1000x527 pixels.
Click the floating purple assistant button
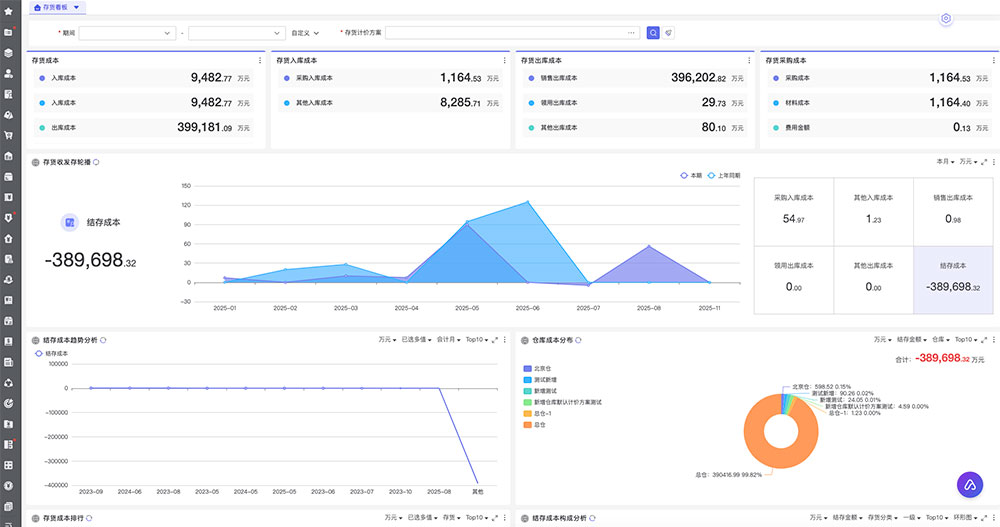tap(970, 485)
